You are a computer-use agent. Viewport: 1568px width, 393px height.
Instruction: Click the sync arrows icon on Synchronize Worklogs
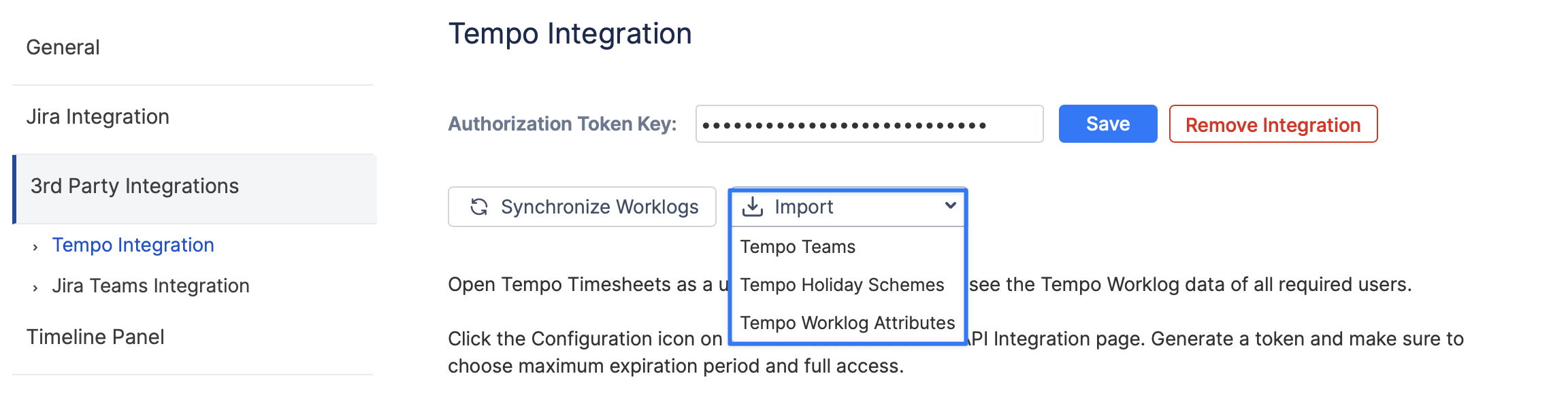coord(479,207)
